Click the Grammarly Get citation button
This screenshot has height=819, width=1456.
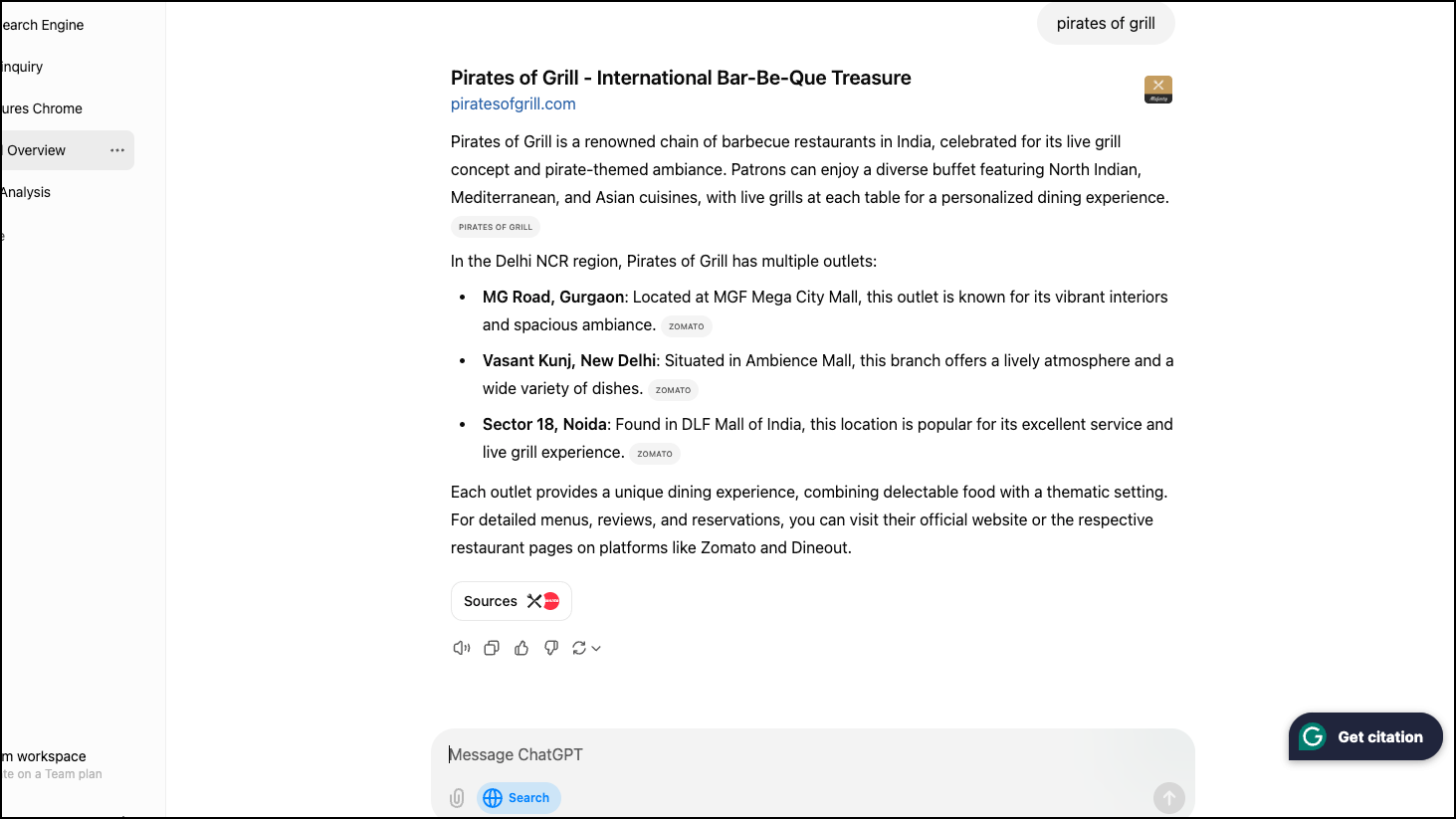[1365, 736]
